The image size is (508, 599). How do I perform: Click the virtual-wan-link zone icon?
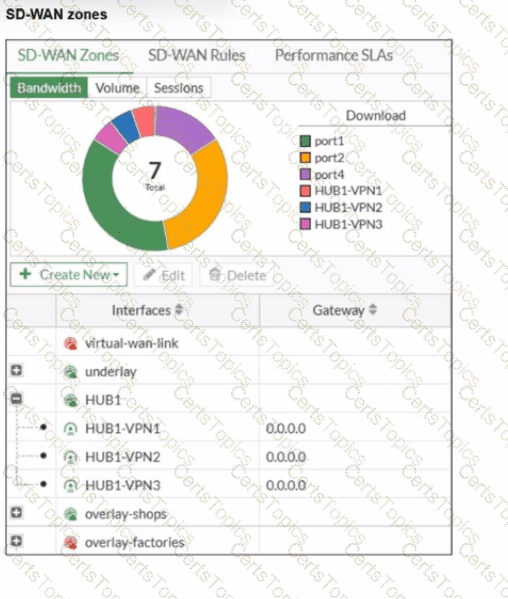71,343
